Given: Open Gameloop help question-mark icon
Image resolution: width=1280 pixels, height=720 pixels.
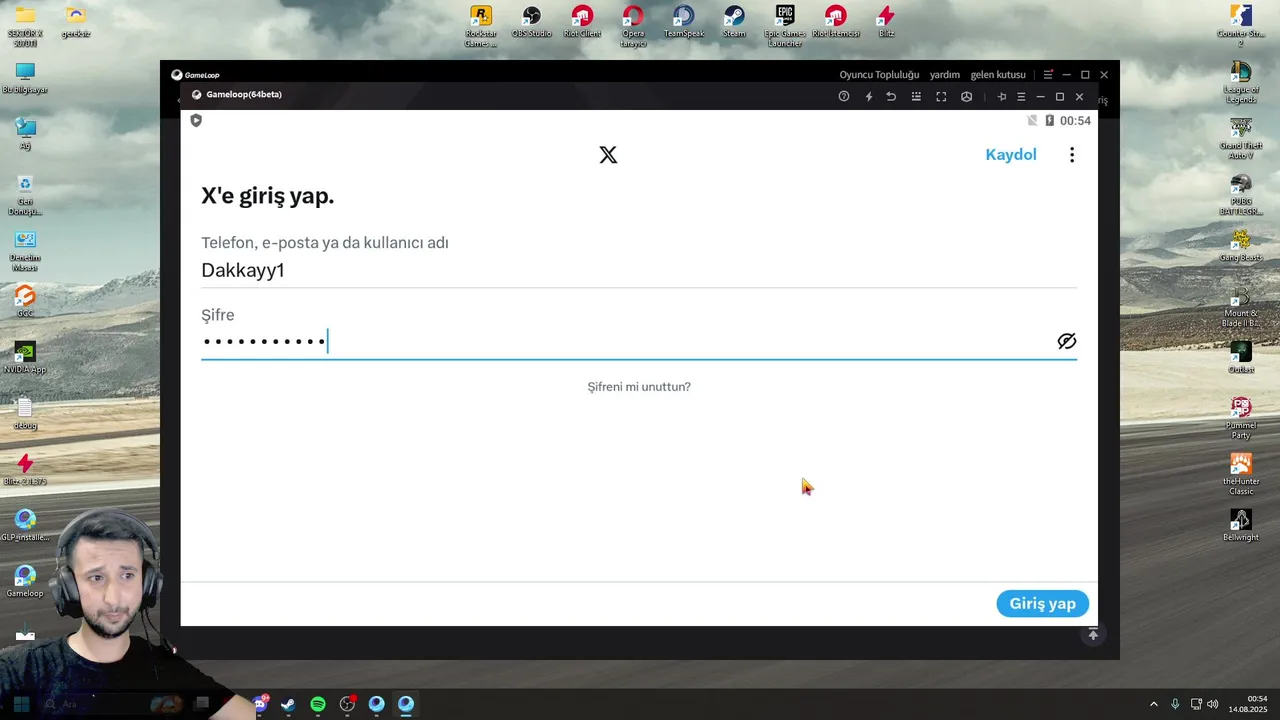Looking at the screenshot, I should pos(844,97).
